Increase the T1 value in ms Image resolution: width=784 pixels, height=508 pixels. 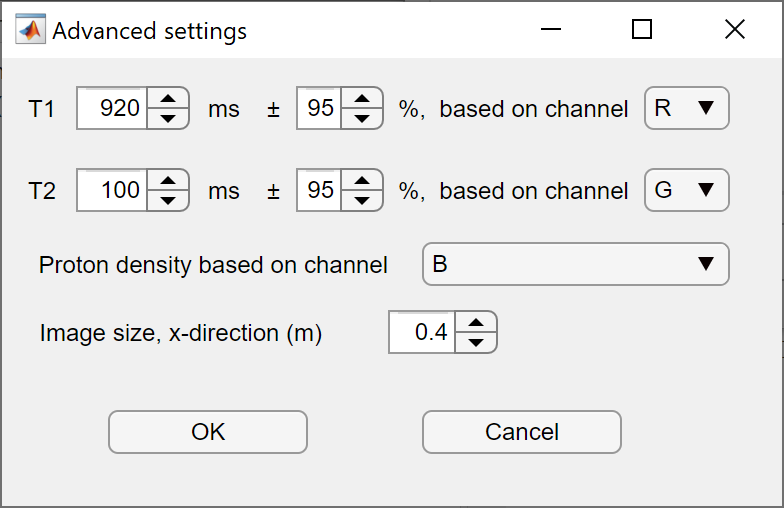168,98
